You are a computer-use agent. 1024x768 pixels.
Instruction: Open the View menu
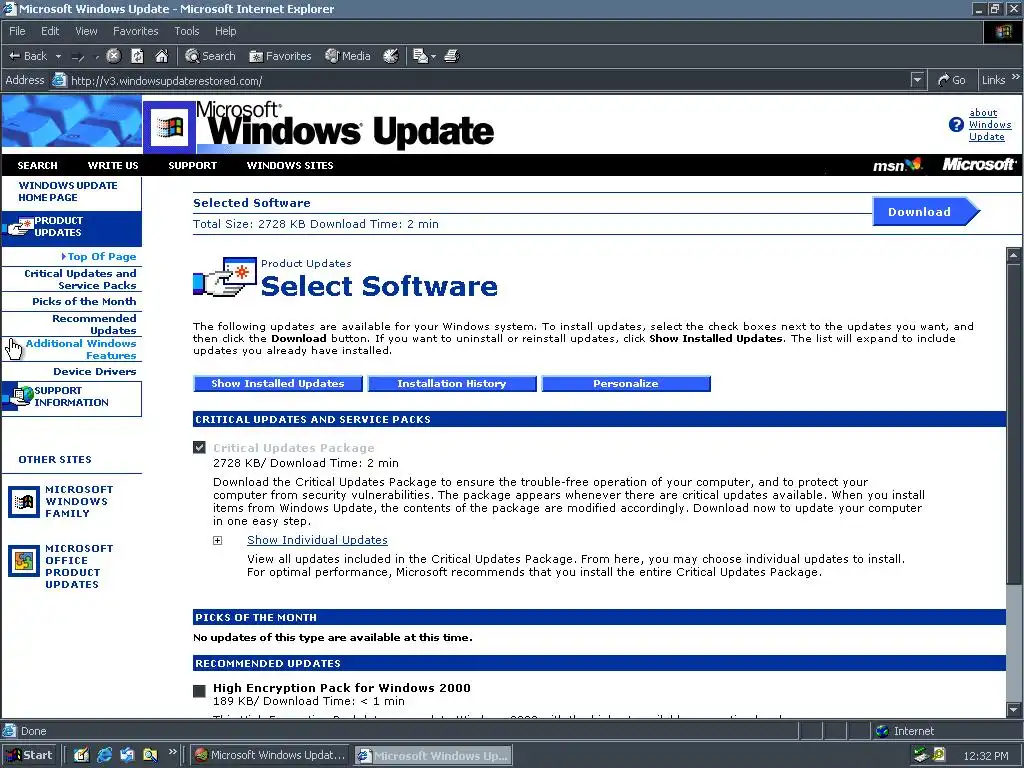[86, 31]
